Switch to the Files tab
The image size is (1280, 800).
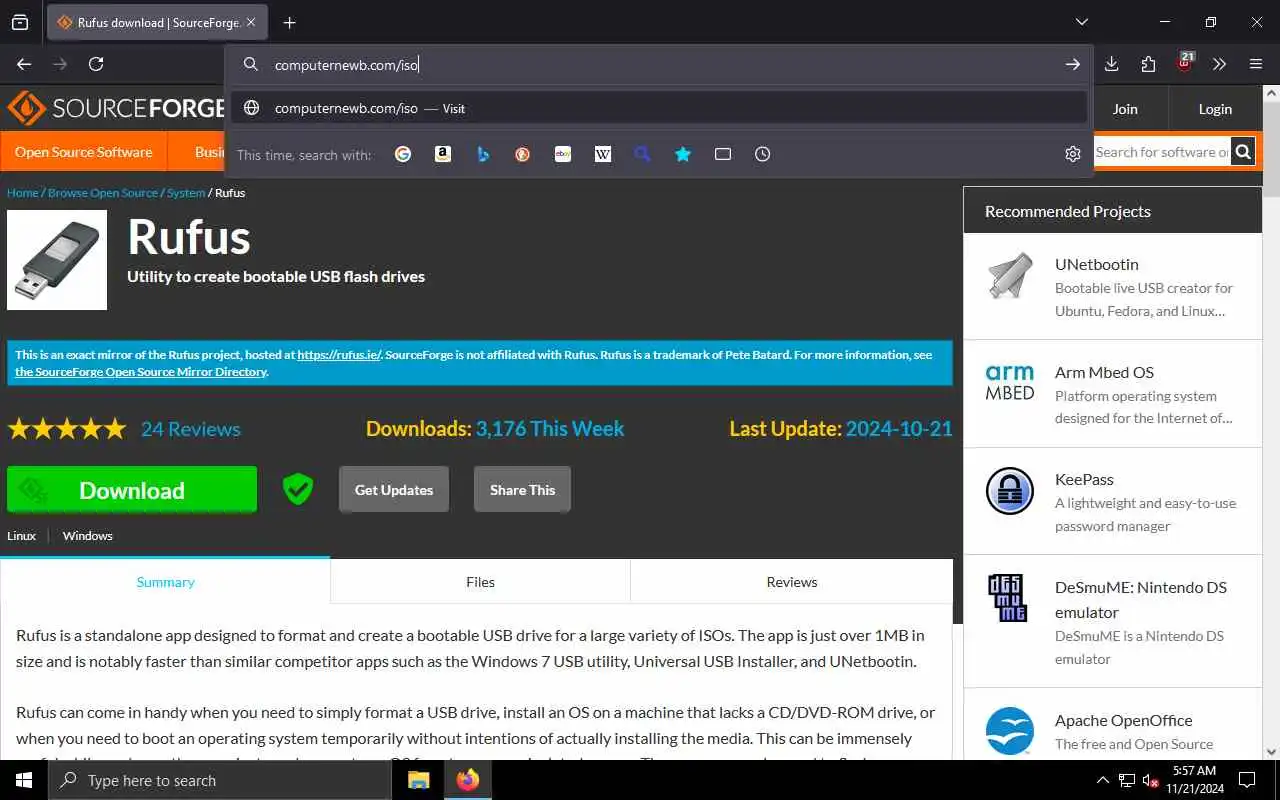tap(480, 581)
